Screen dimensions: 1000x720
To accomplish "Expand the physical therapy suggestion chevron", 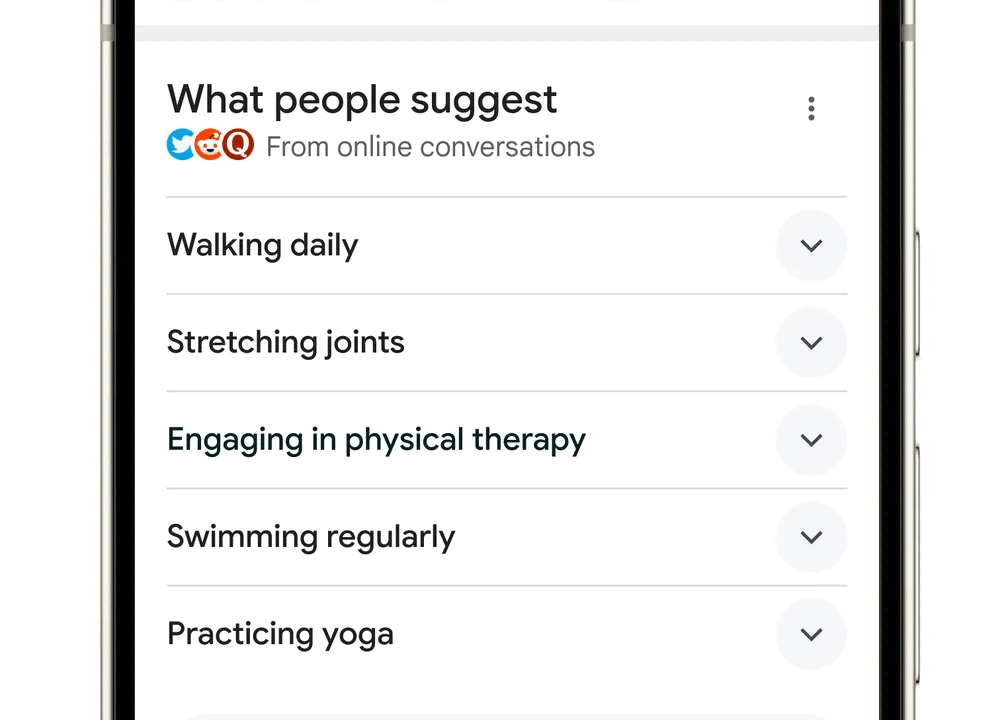I will click(811, 440).
